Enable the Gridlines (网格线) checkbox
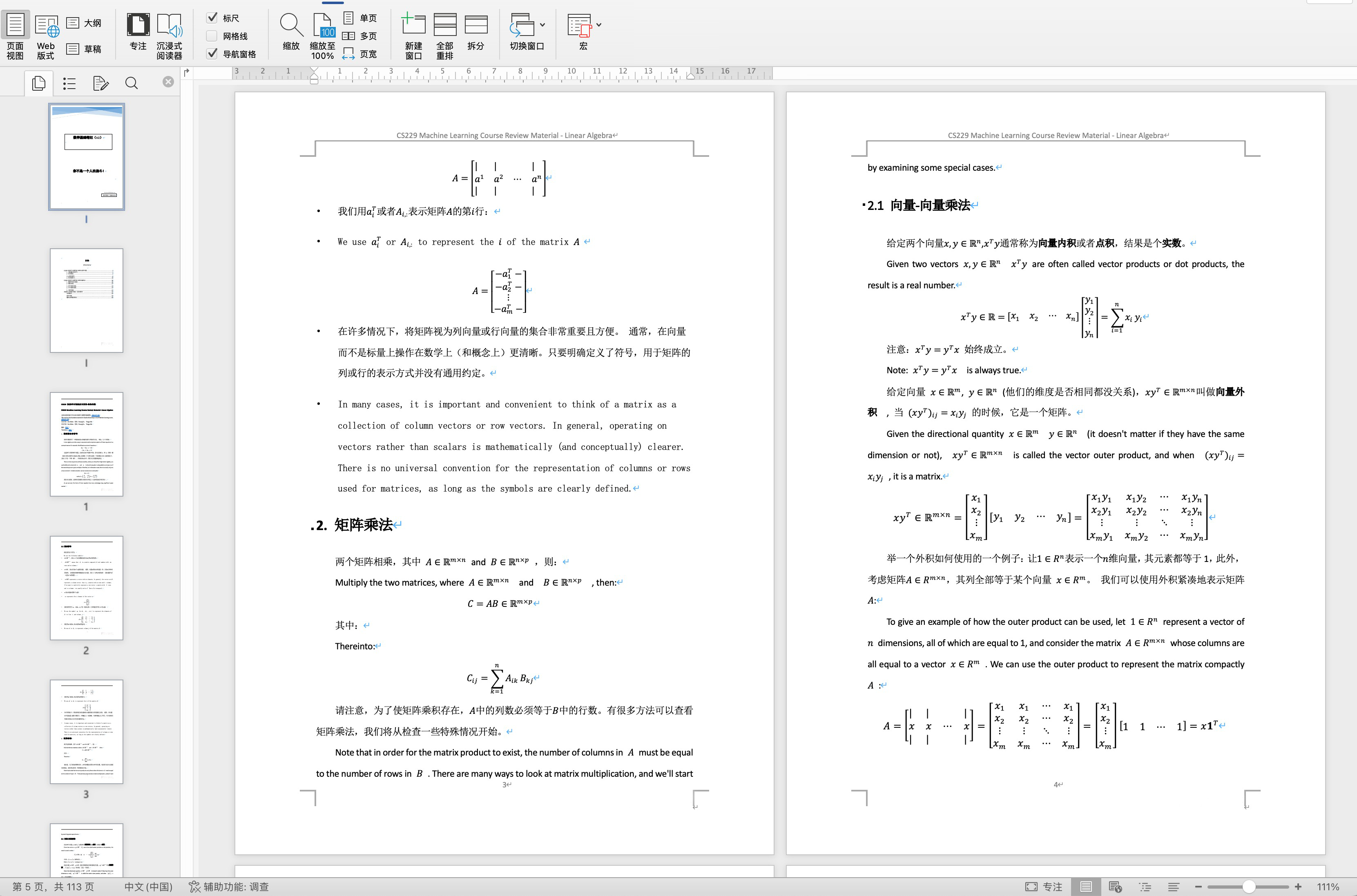This screenshot has height=896, width=1357. pos(212,36)
